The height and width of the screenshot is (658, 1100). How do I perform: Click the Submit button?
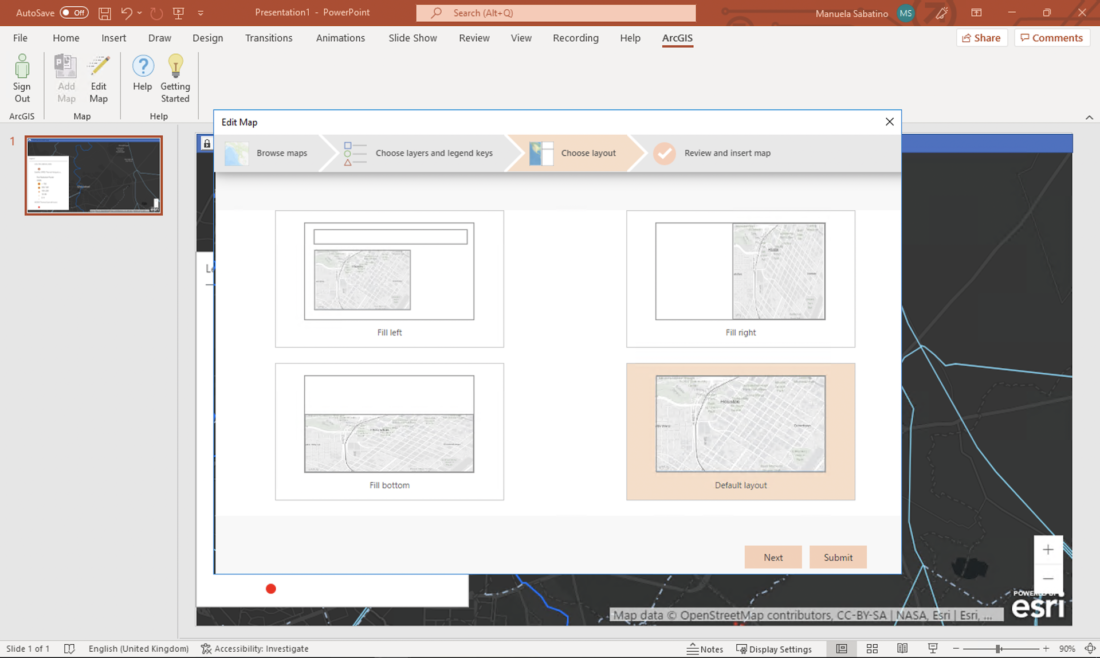[838, 557]
